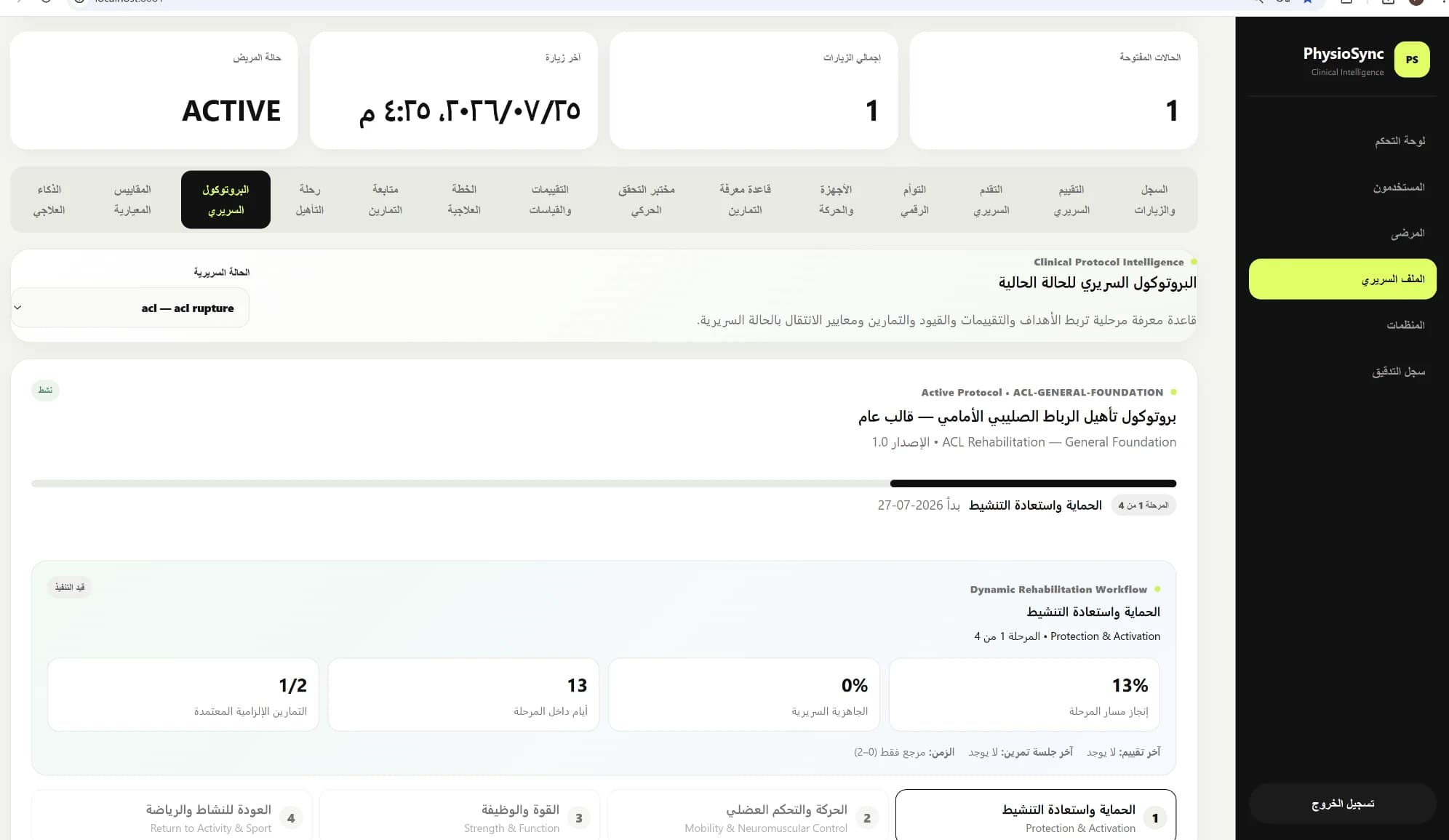Screen dimensions: 1449x840
Task: Open المستخدمون in the sidebar
Action: click(1342, 188)
